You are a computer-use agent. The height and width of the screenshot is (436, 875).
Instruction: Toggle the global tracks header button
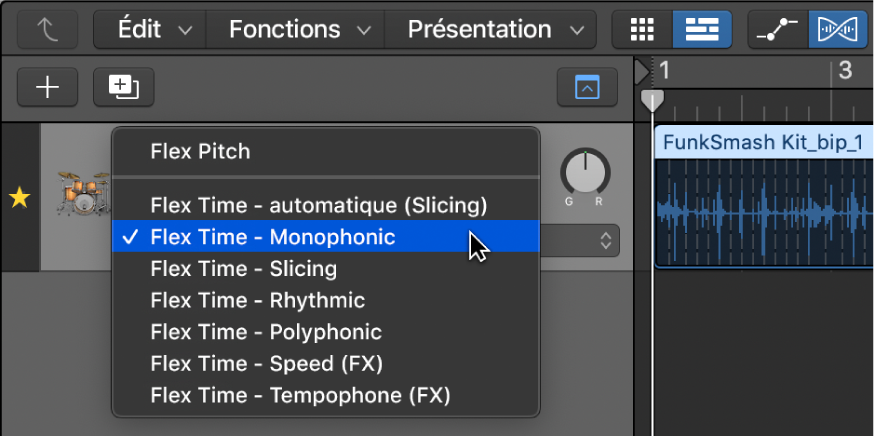pyautogui.click(x=587, y=87)
